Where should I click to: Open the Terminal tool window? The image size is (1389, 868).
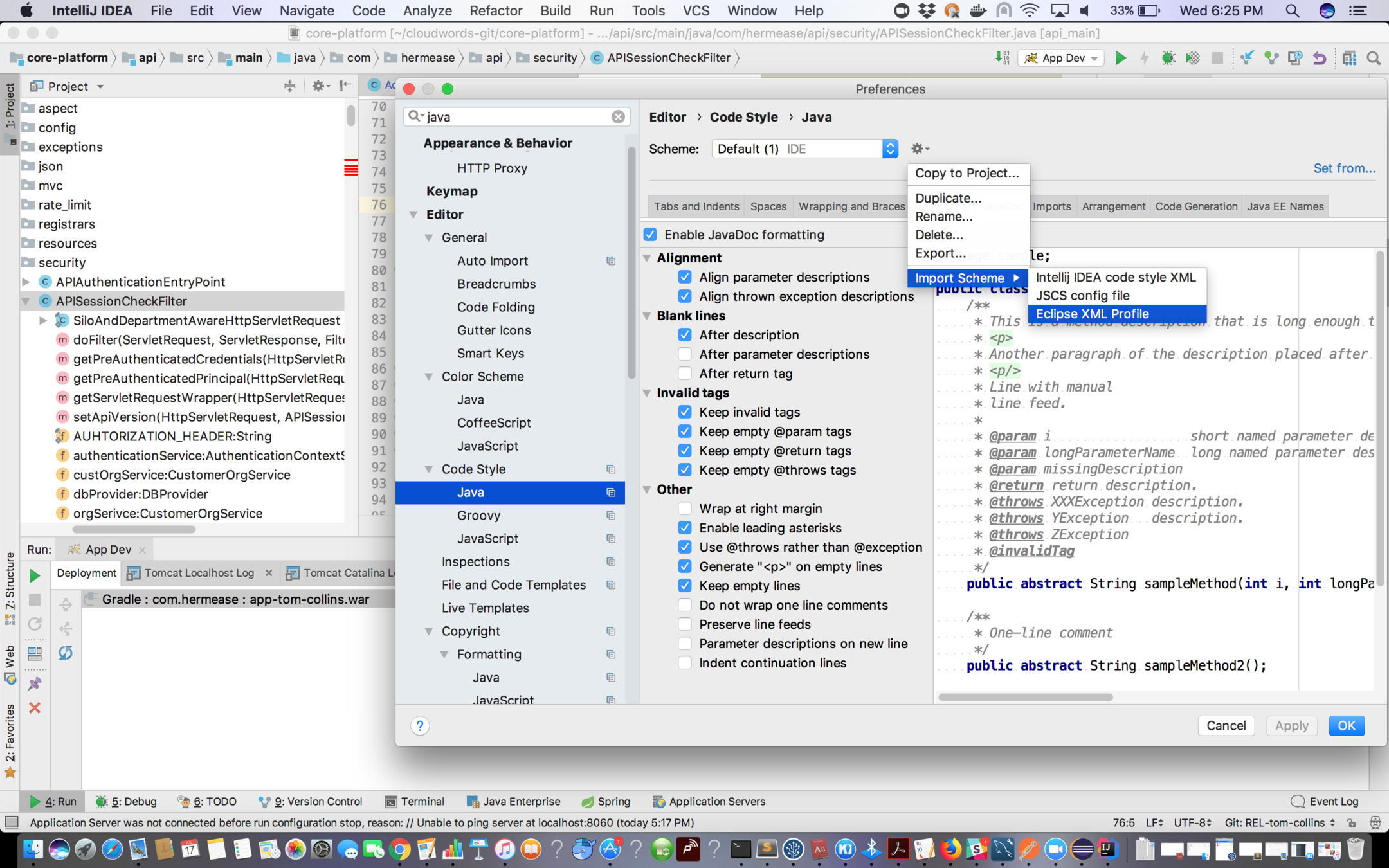(x=415, y=801)
